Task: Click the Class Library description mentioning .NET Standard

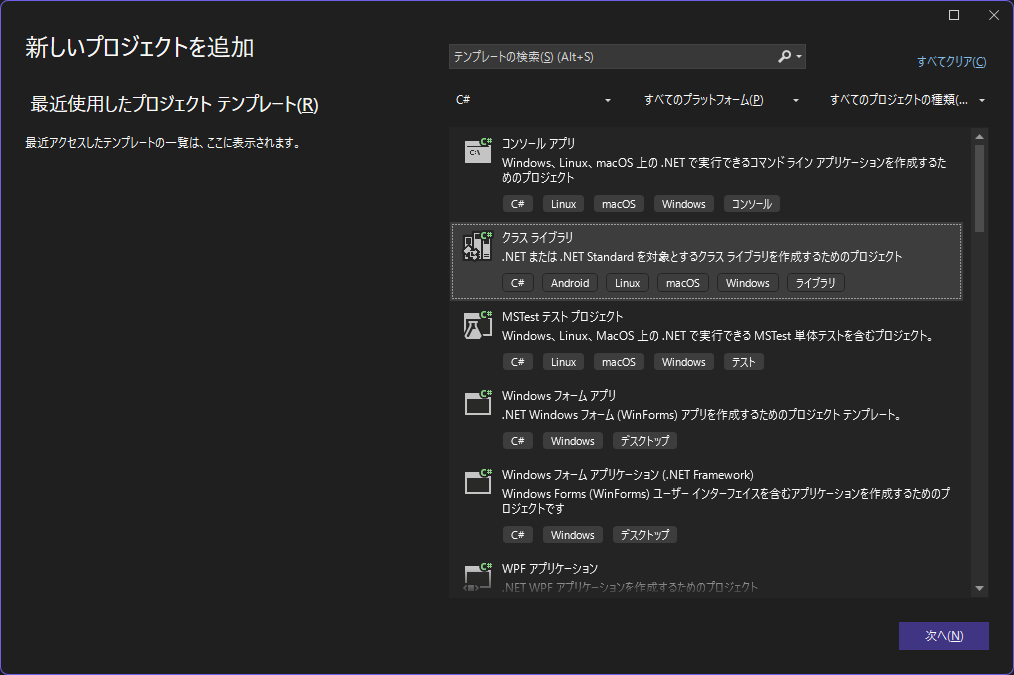Action: point(702,257)
